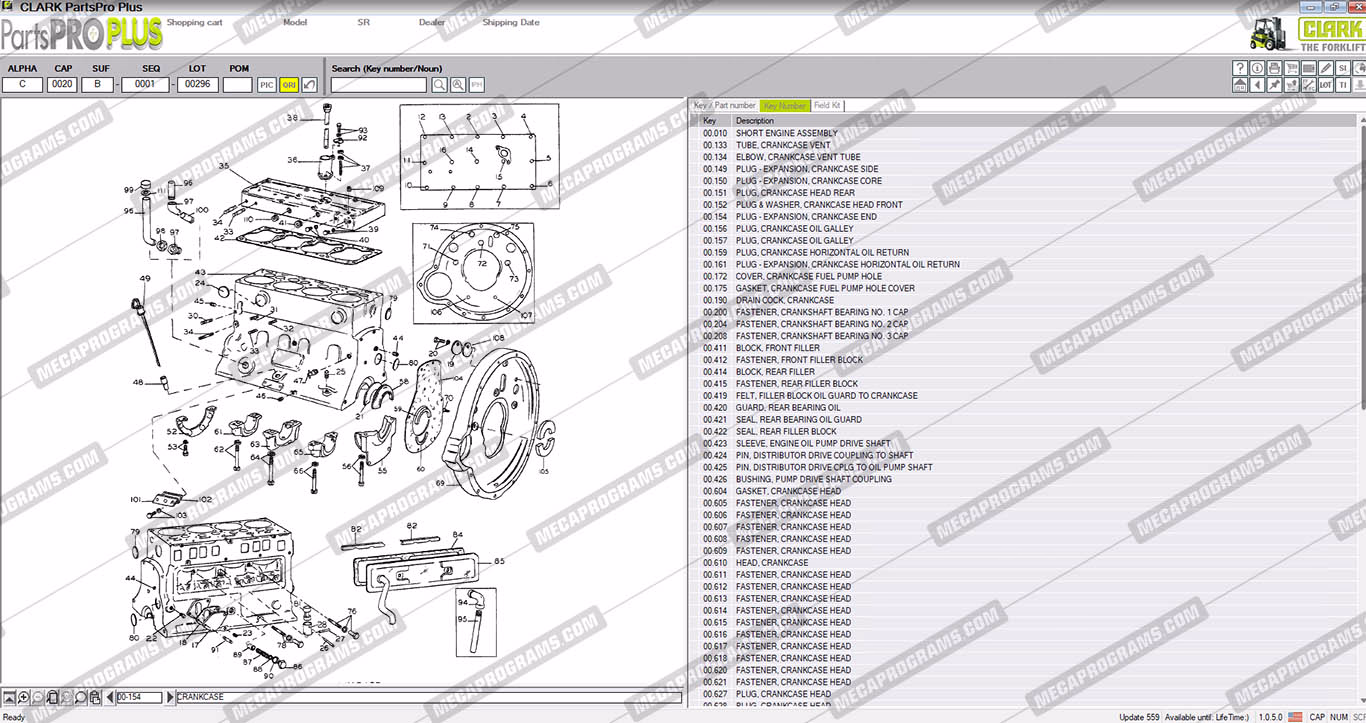Select FELT, FILLER BLOCK OIL GUARD row
This screenshot has height=723, width=1366.
pyautogui.click(x=1024, y=396)
